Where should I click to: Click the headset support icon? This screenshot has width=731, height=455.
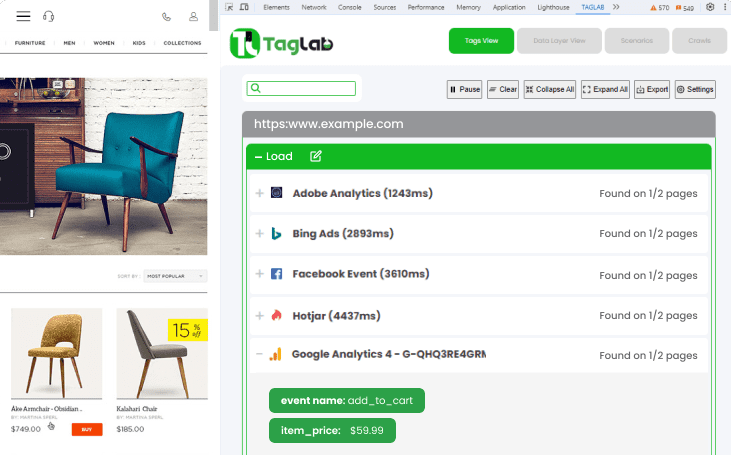tap(48, 17)
